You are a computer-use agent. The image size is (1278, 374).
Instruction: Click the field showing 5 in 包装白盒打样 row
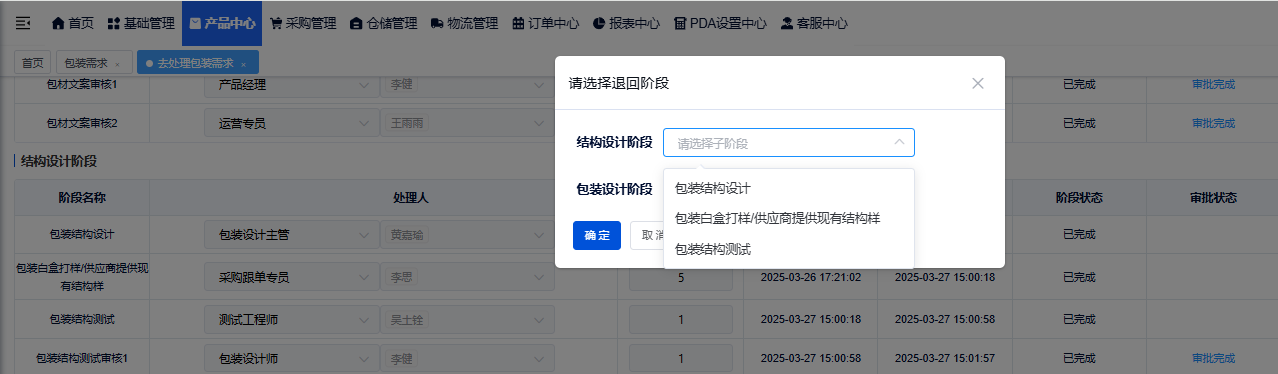[x=681, y=277]
